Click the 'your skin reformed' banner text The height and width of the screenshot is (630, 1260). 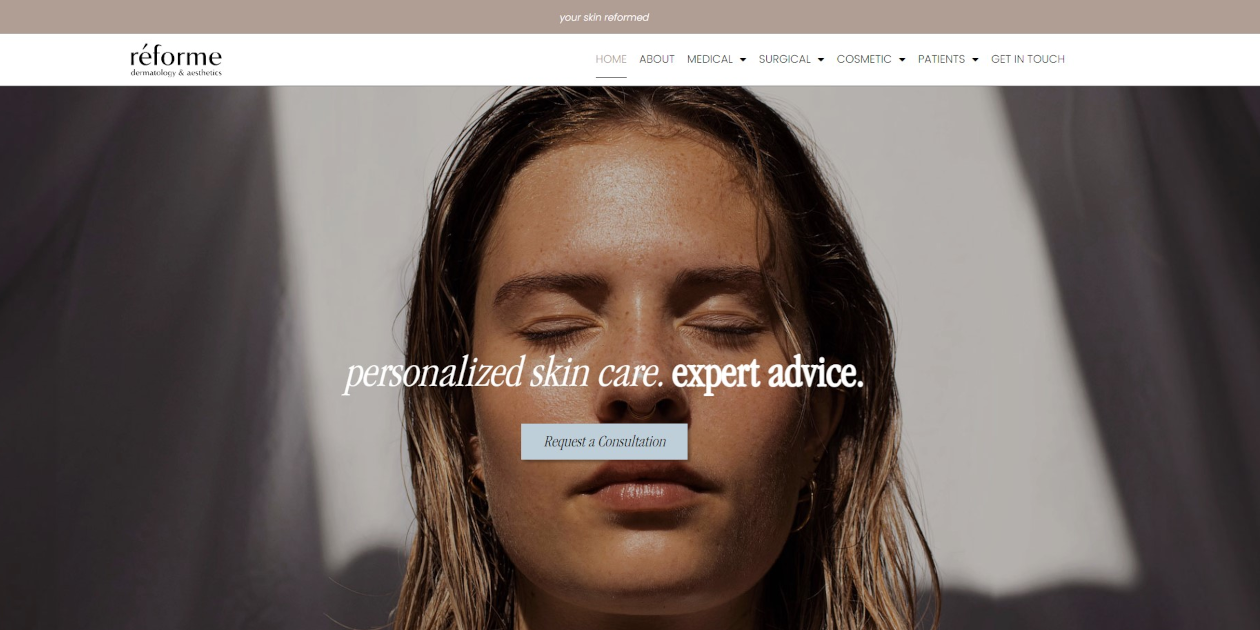pos(604,17)
